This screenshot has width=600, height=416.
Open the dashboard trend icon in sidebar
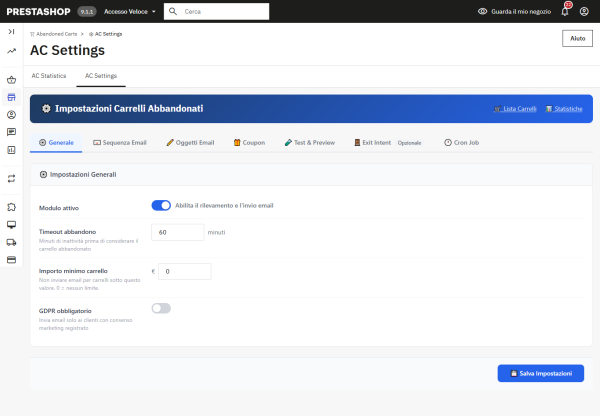click(11, 51)
